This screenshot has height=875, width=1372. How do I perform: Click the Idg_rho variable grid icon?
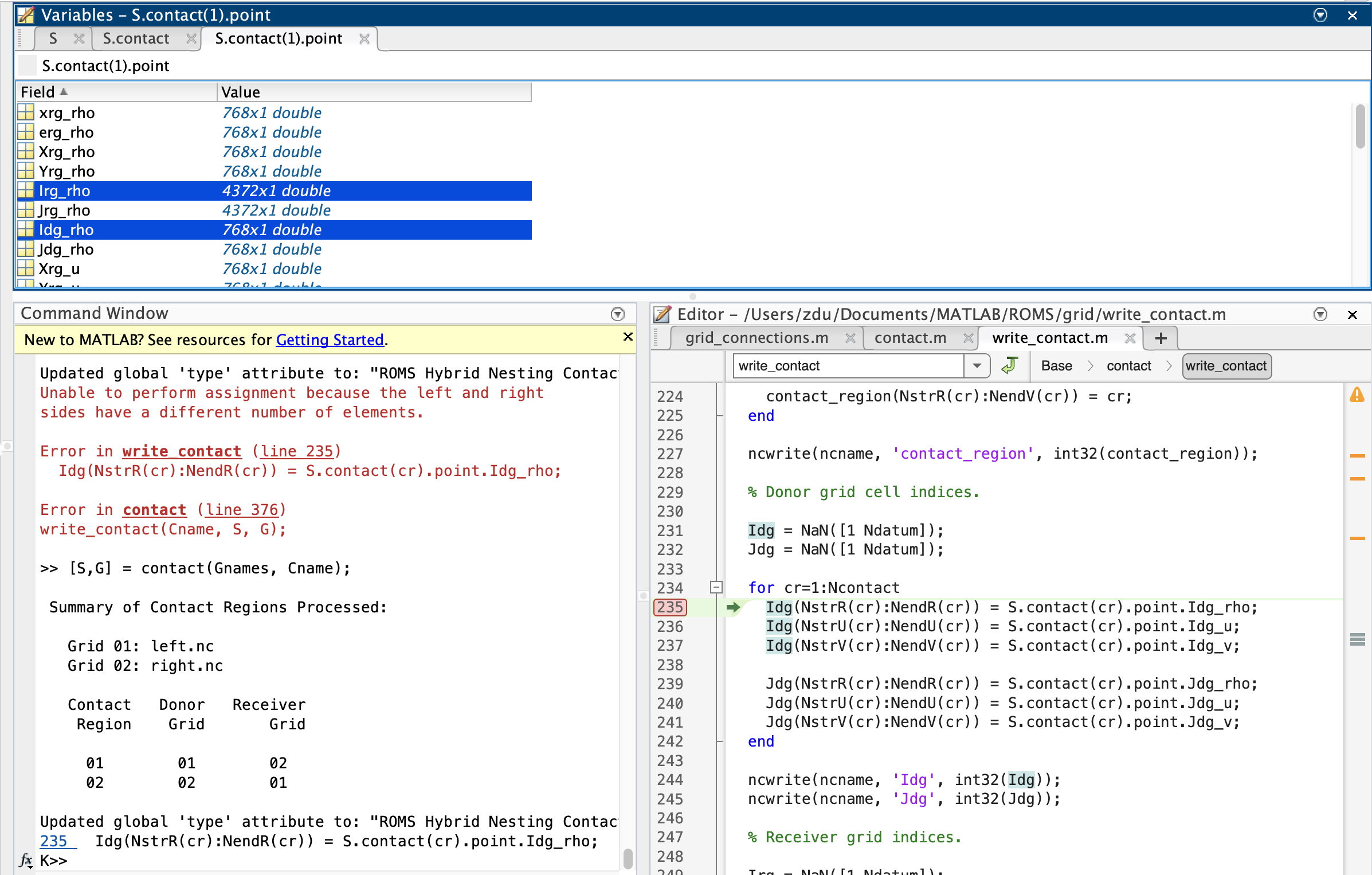pos(26,230)
